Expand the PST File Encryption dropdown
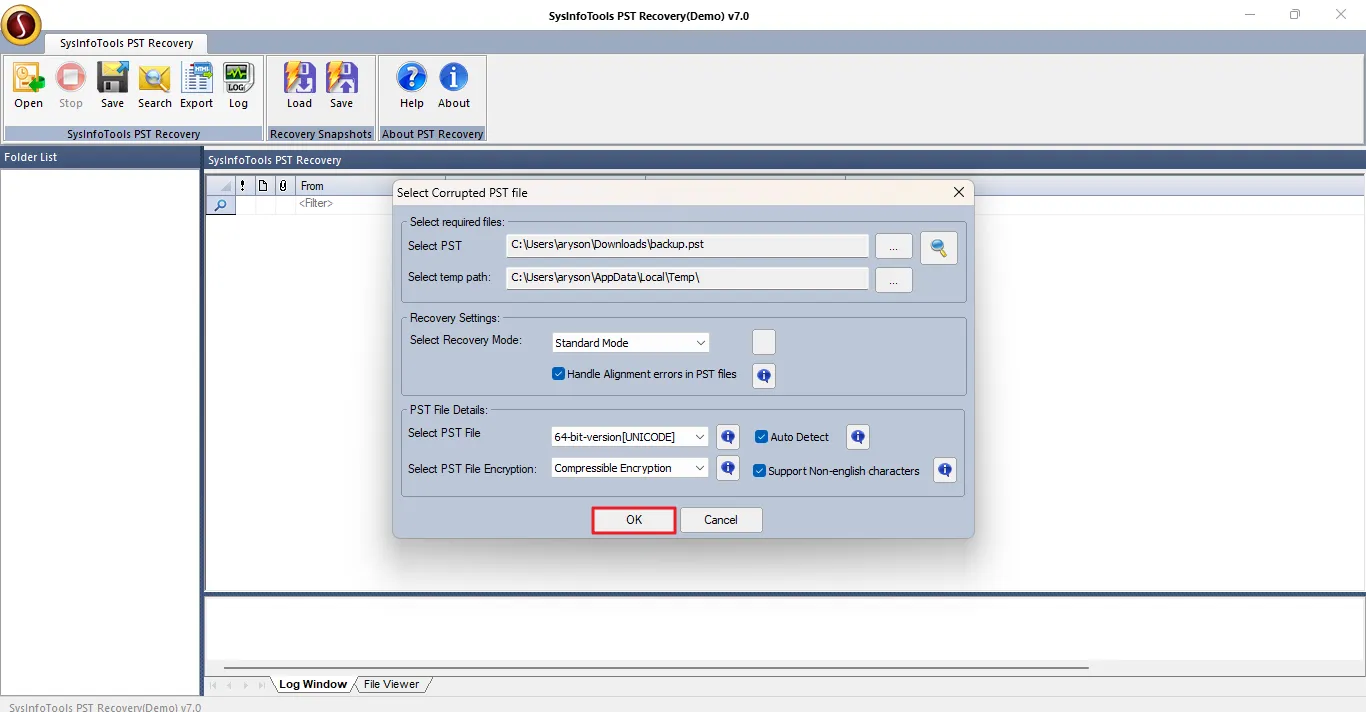1366x712 pixels. (x=631, y=468)
